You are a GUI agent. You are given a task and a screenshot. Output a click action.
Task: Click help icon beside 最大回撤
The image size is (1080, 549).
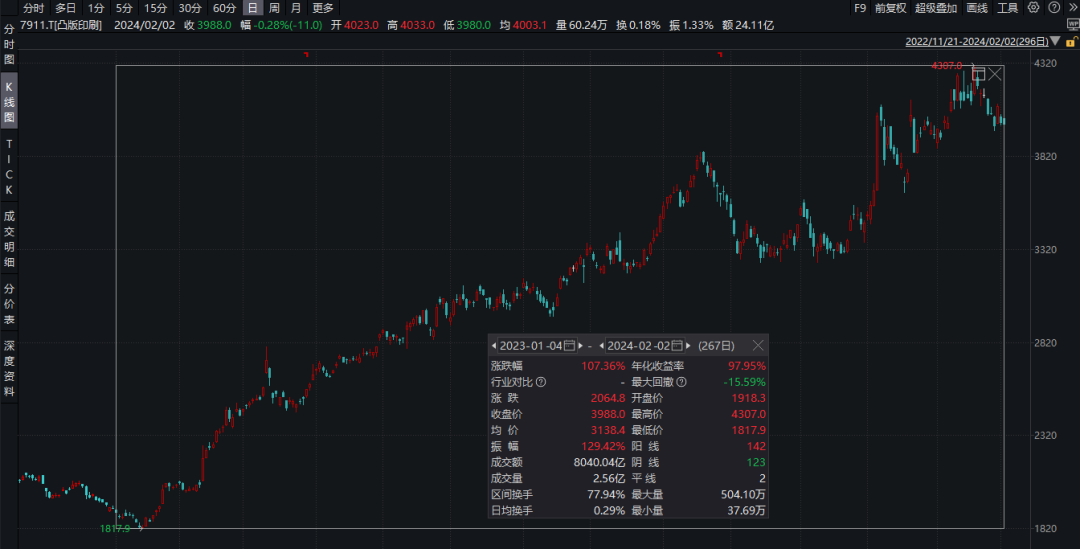(681, 382)
